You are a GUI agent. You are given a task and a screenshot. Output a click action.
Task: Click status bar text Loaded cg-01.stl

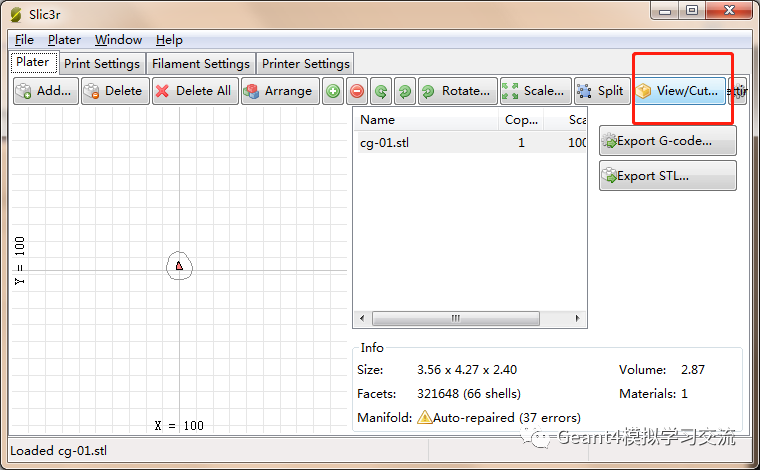59,451
